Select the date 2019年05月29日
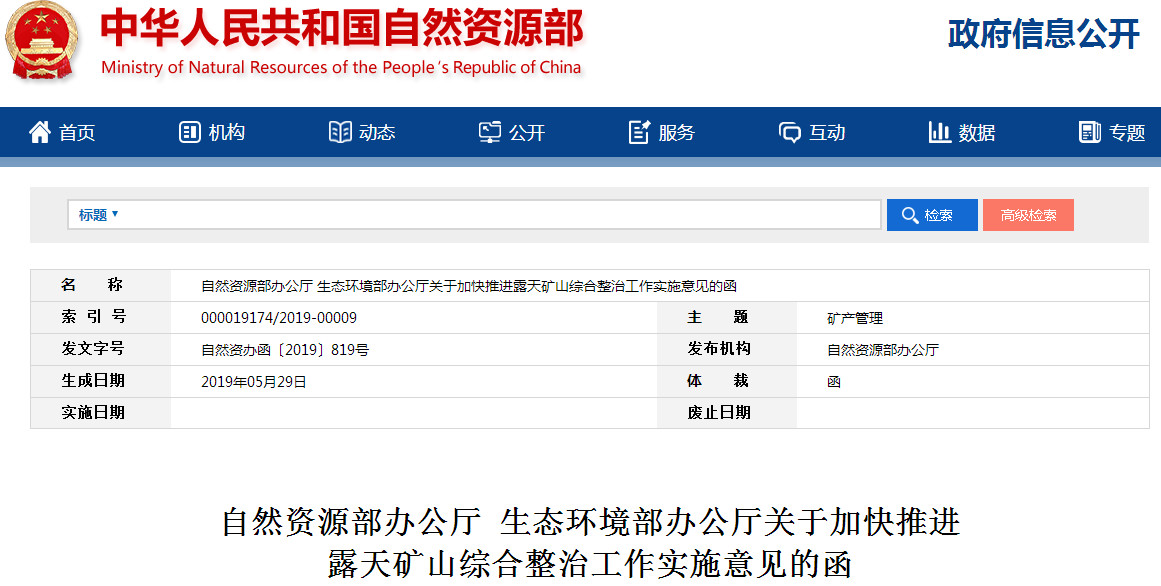The image size is (1161, 586). click(x=254, y=382)
